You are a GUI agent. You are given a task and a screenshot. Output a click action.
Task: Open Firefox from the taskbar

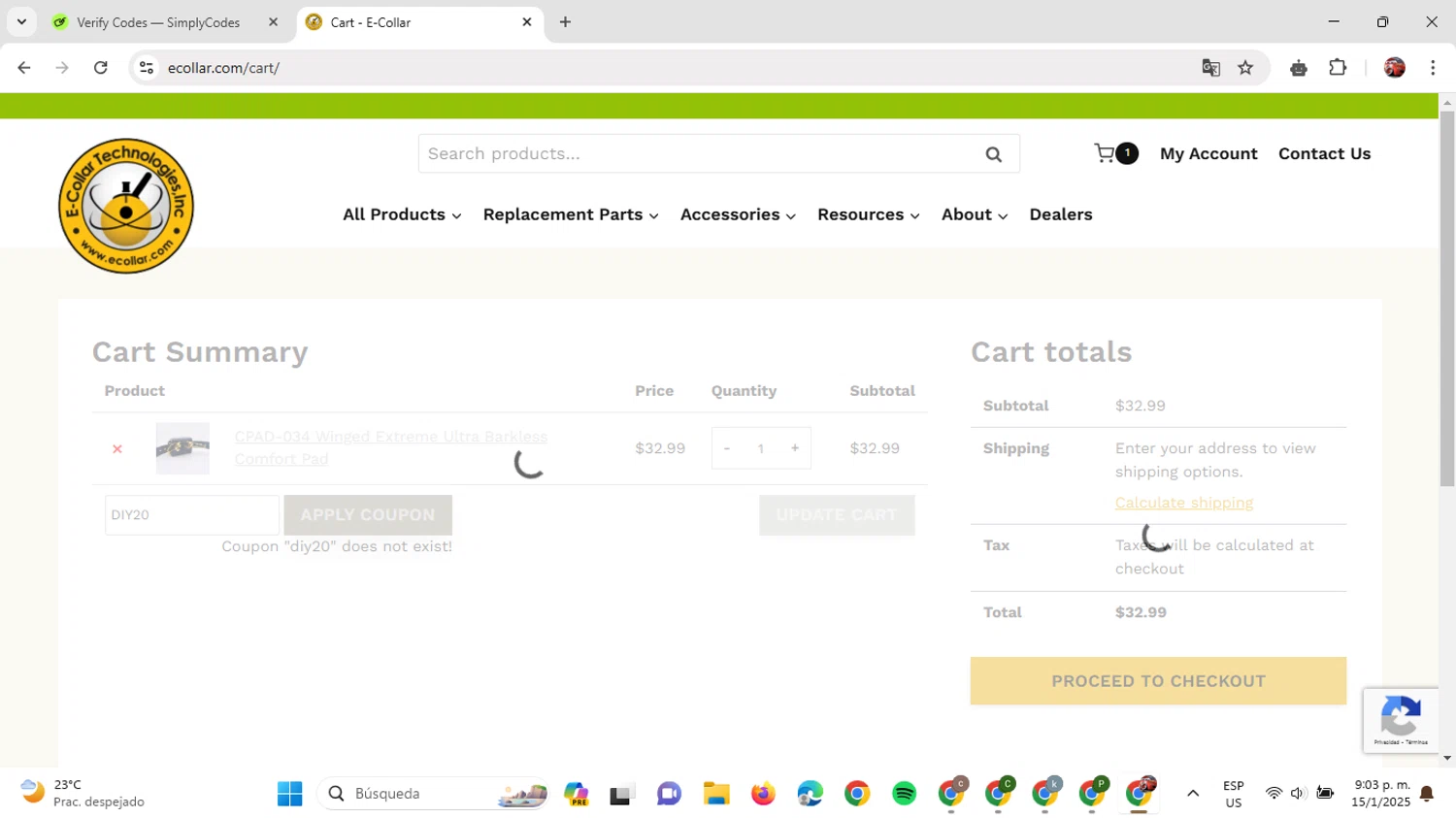tap(763, 794)
